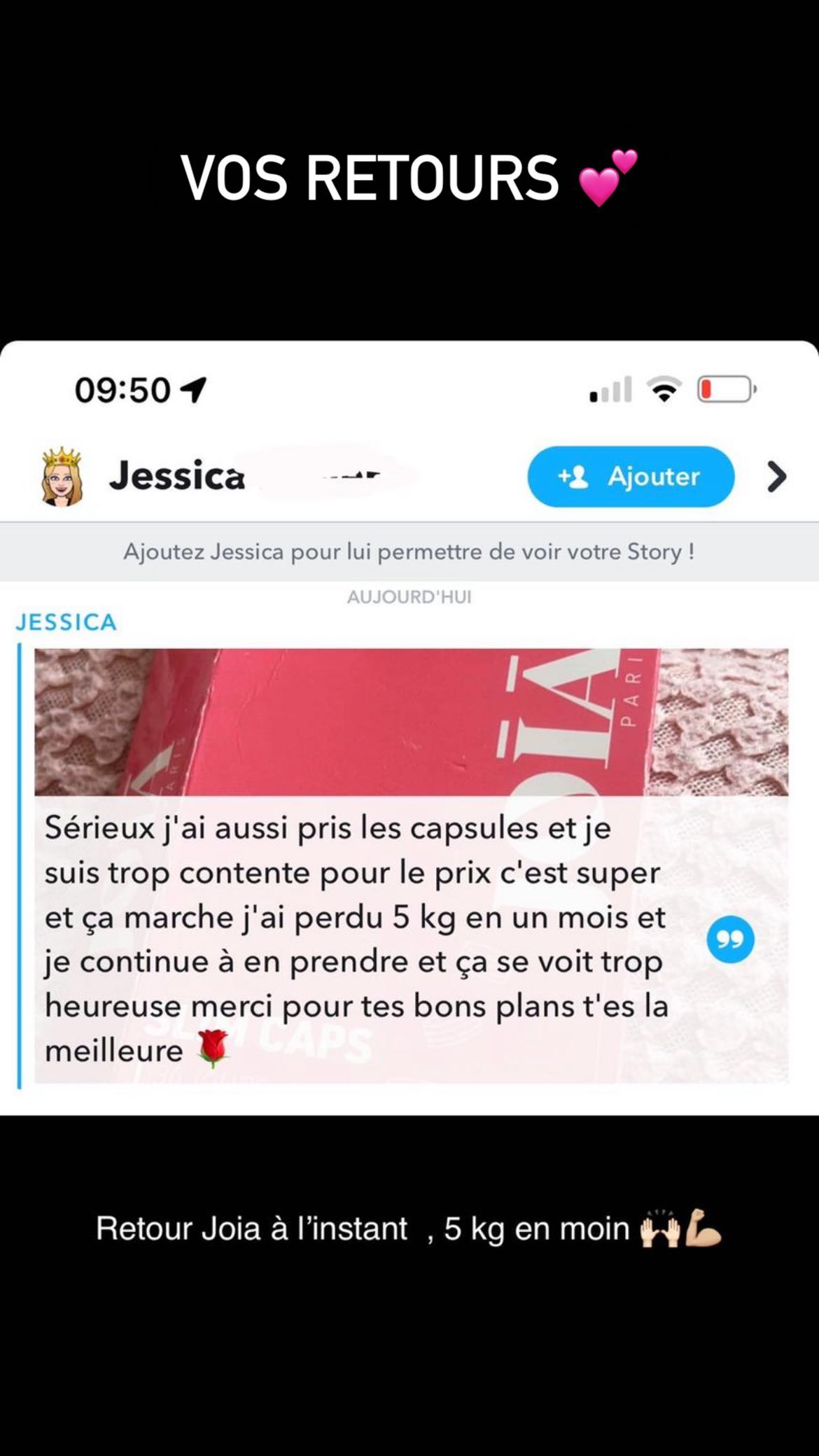819x1456 pixels.
Task: Tap the raised hands emoji in caption
Action: (x=659, y=1227)
